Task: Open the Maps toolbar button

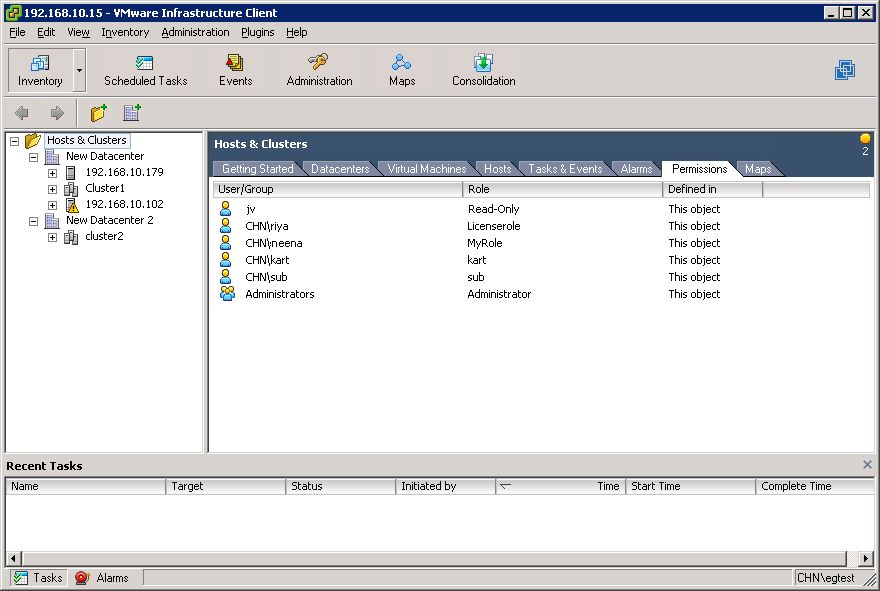Action: [x=402, y=70]
